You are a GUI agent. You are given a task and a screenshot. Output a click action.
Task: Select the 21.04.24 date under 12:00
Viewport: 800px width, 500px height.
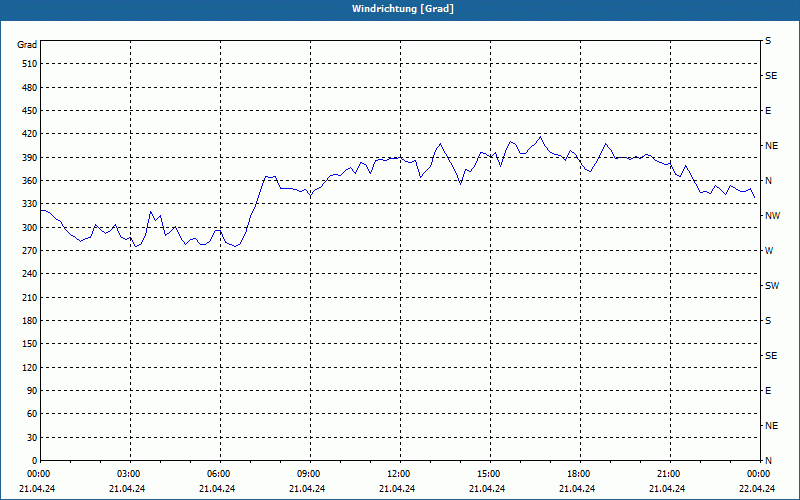[x=397, y=489]
